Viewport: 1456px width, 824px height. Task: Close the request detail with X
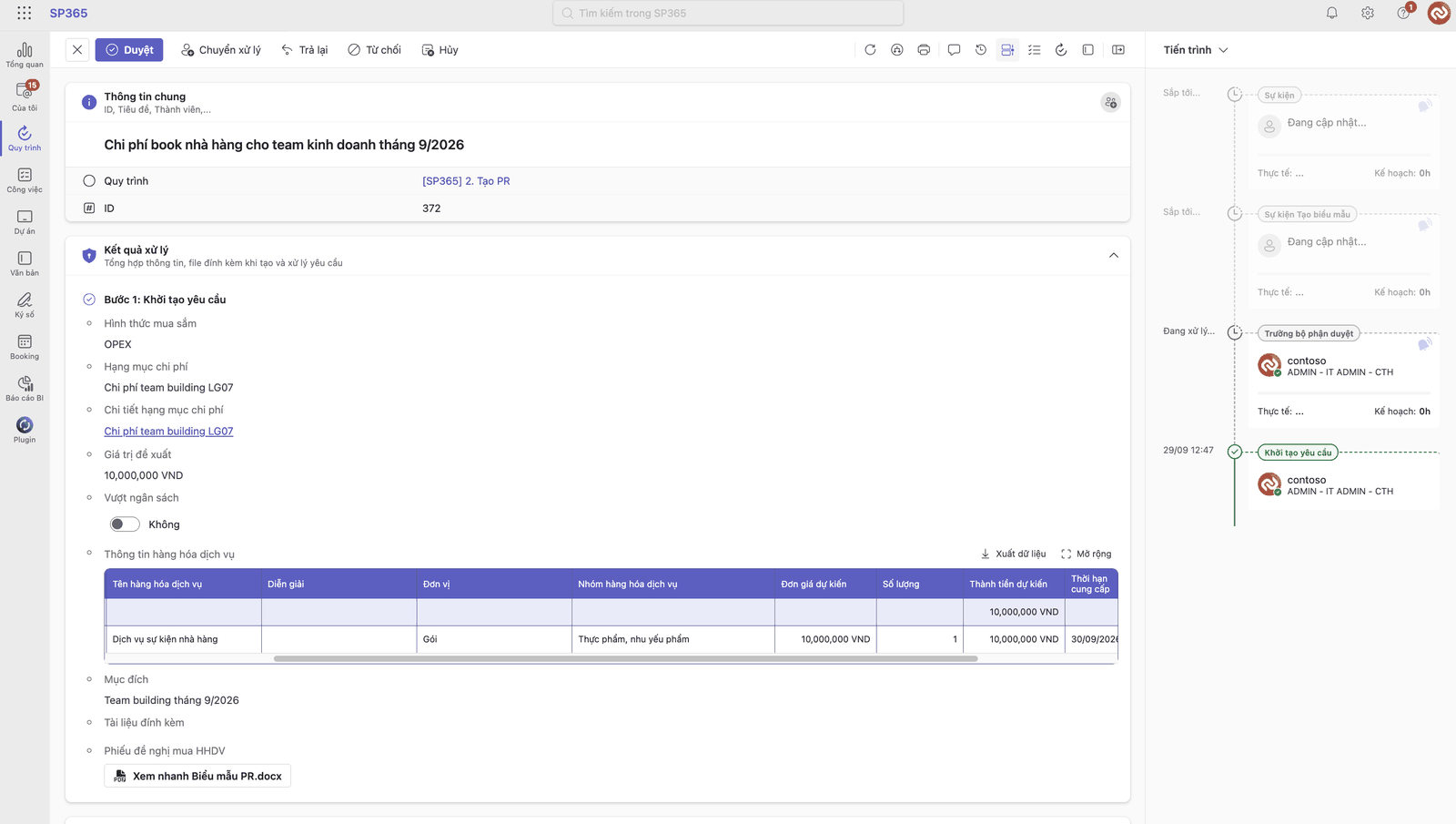(x=77, y=50)
